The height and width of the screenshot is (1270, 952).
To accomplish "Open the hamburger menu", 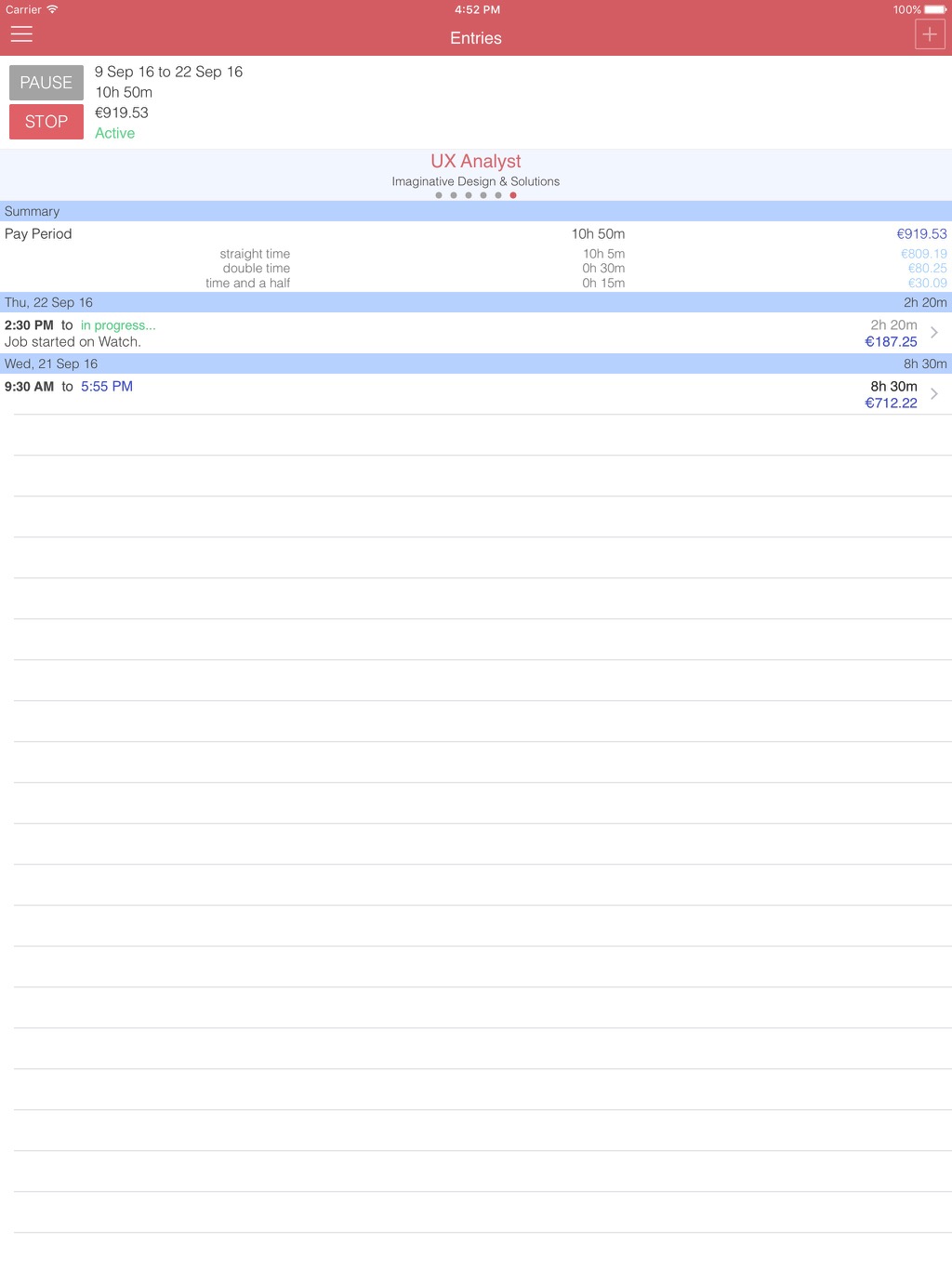I will [21, 34].
